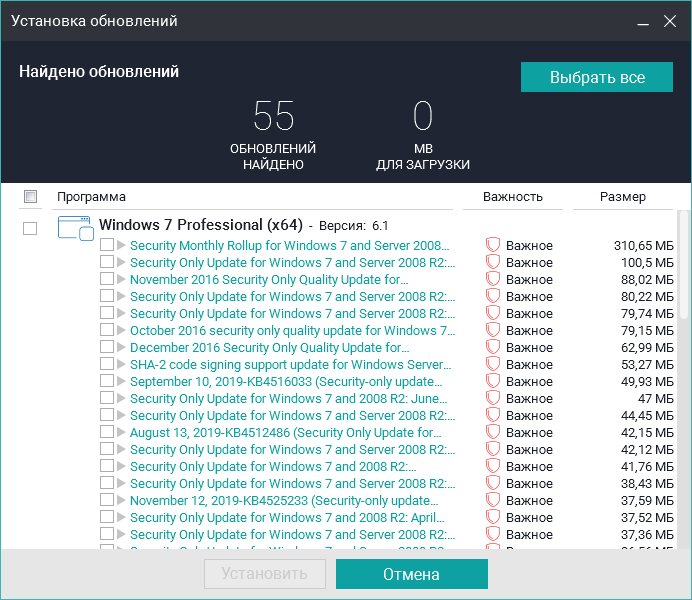Screen dimensions: 692x600
Task: Click shield icon in the 37,36 МБ row
Action: point(493,534)
